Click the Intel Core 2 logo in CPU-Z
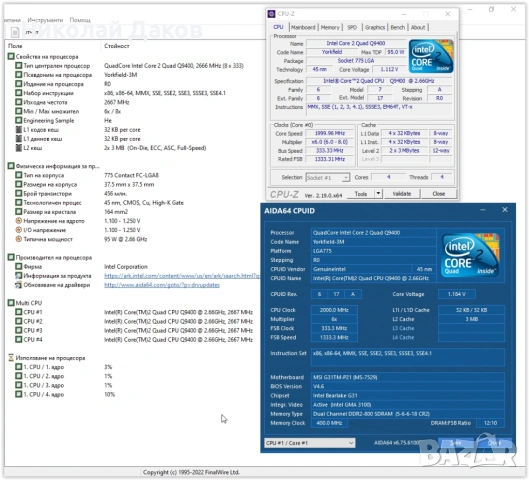The width and height of the screenshot is (529, 480). click(430, 56)
